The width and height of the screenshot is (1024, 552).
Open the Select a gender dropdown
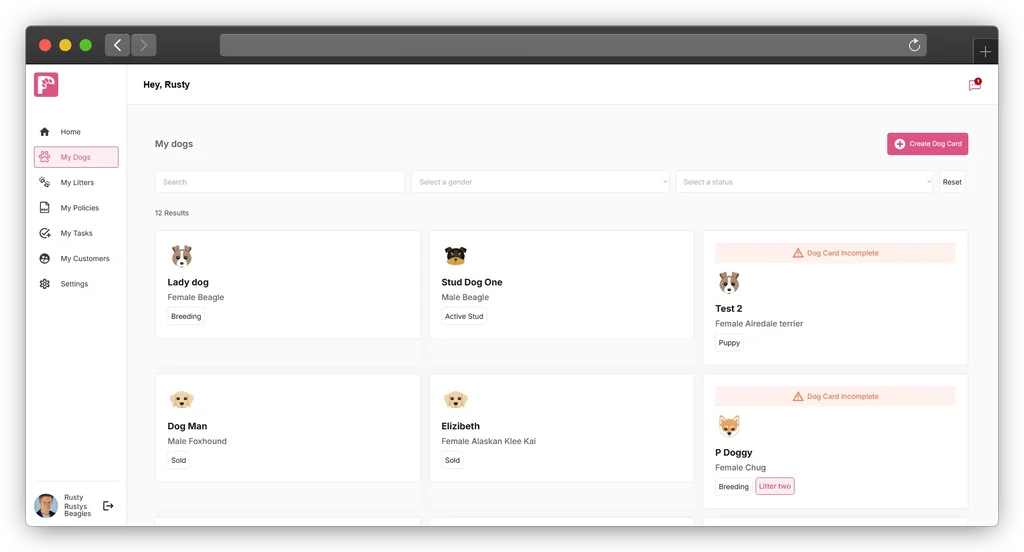tap(540, 182)
